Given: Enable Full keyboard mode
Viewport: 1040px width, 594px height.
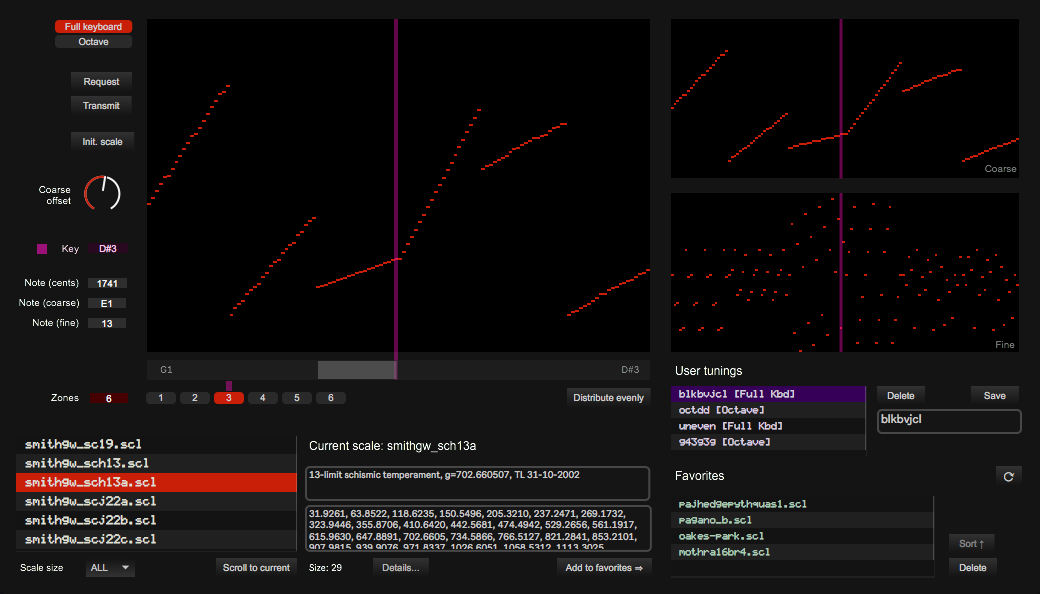Looking at the screenshot, I should click(94, 27).
